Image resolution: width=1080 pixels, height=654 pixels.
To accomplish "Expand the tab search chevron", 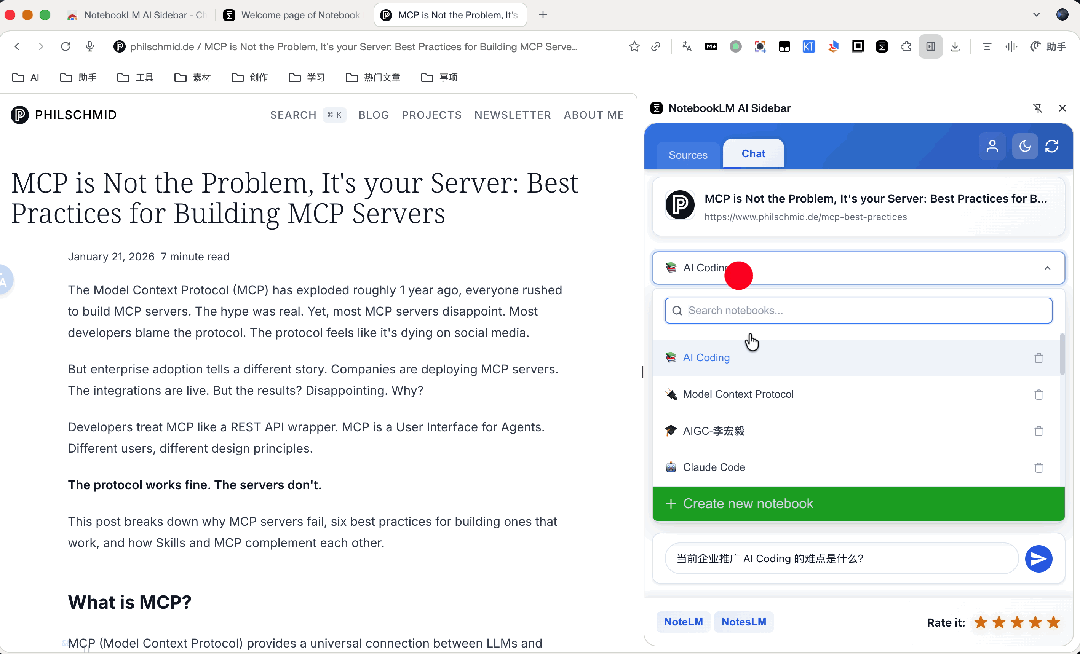I will pos(1037,14).
